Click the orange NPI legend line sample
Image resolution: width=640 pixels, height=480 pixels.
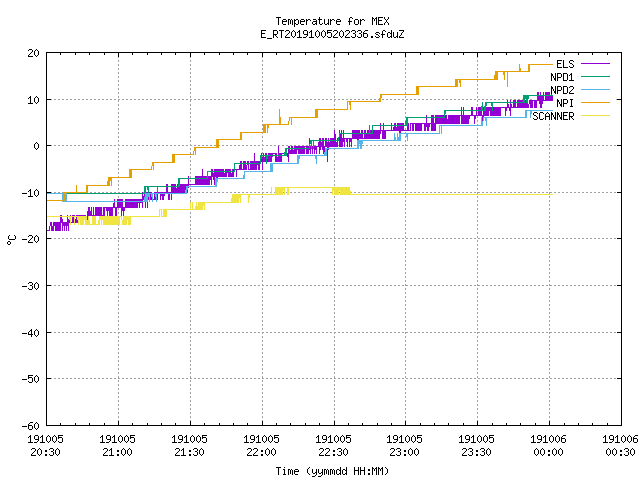[x=595, y=102]
